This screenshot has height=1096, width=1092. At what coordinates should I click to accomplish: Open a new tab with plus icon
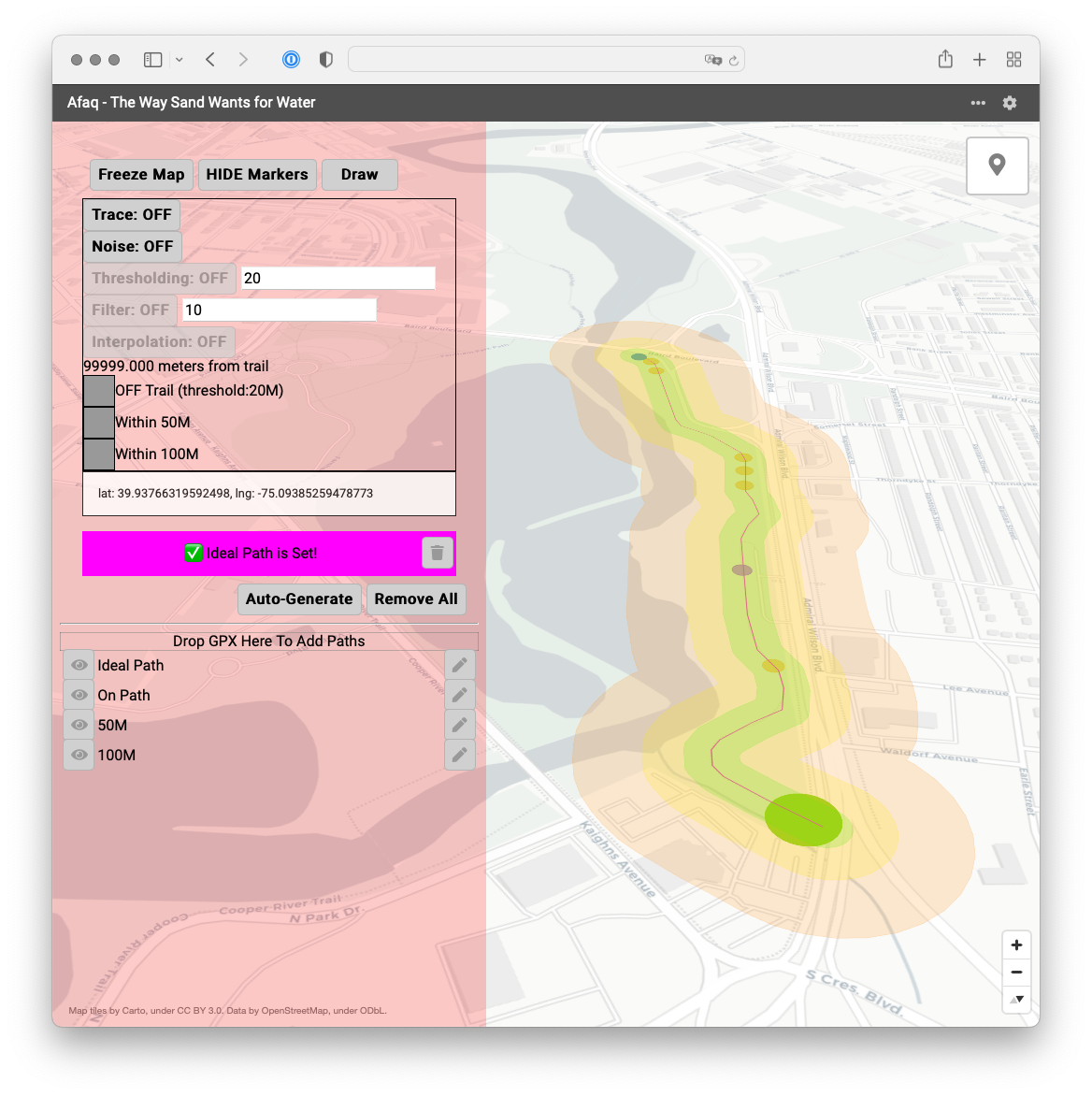coord(980,60)
